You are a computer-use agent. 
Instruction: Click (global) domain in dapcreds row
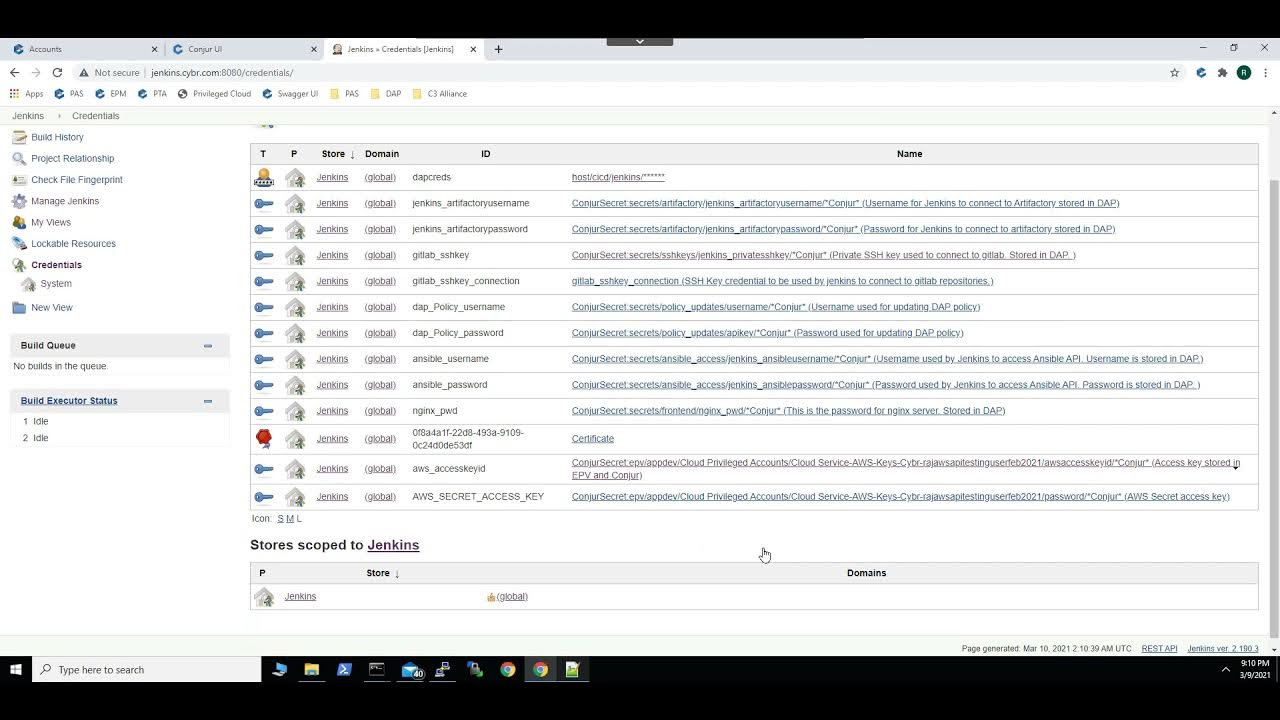[380, 177]
